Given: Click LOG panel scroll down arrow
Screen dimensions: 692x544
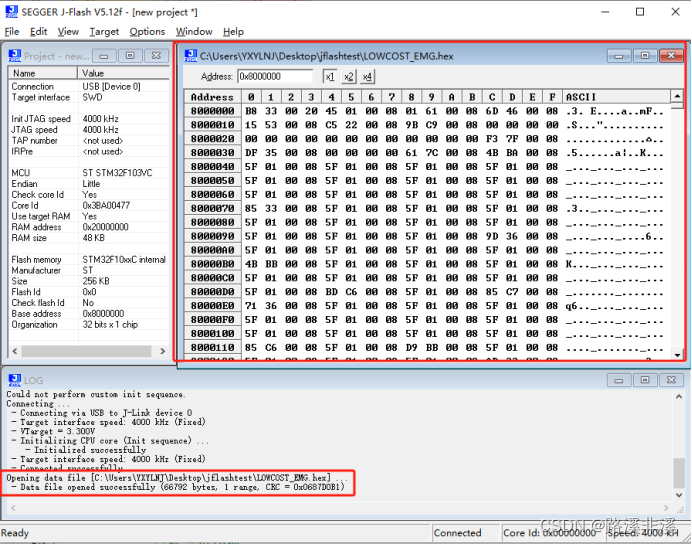Looking at the screenshot, I should [x=679, y=495].
